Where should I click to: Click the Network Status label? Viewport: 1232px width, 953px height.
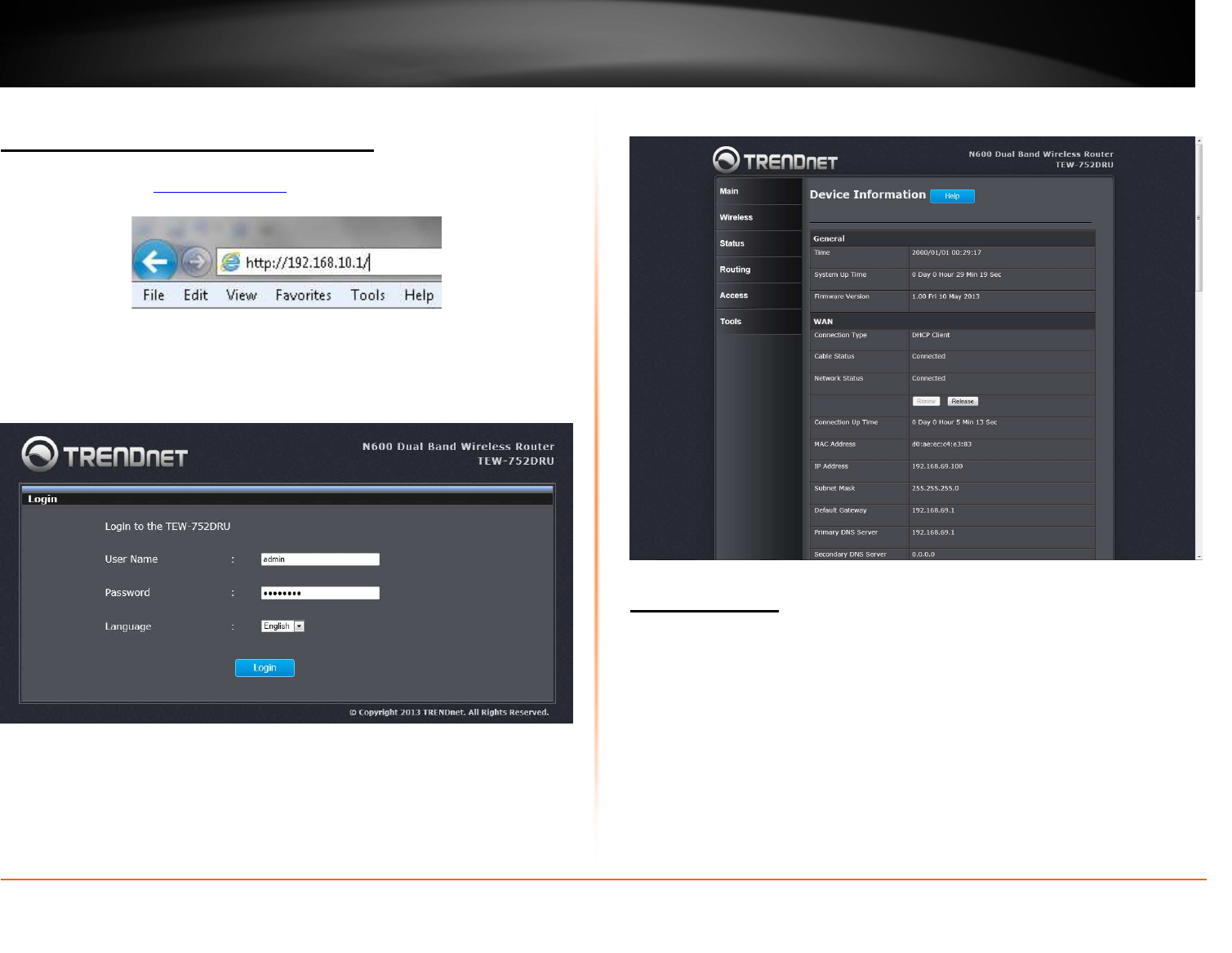tap(838, 378)
